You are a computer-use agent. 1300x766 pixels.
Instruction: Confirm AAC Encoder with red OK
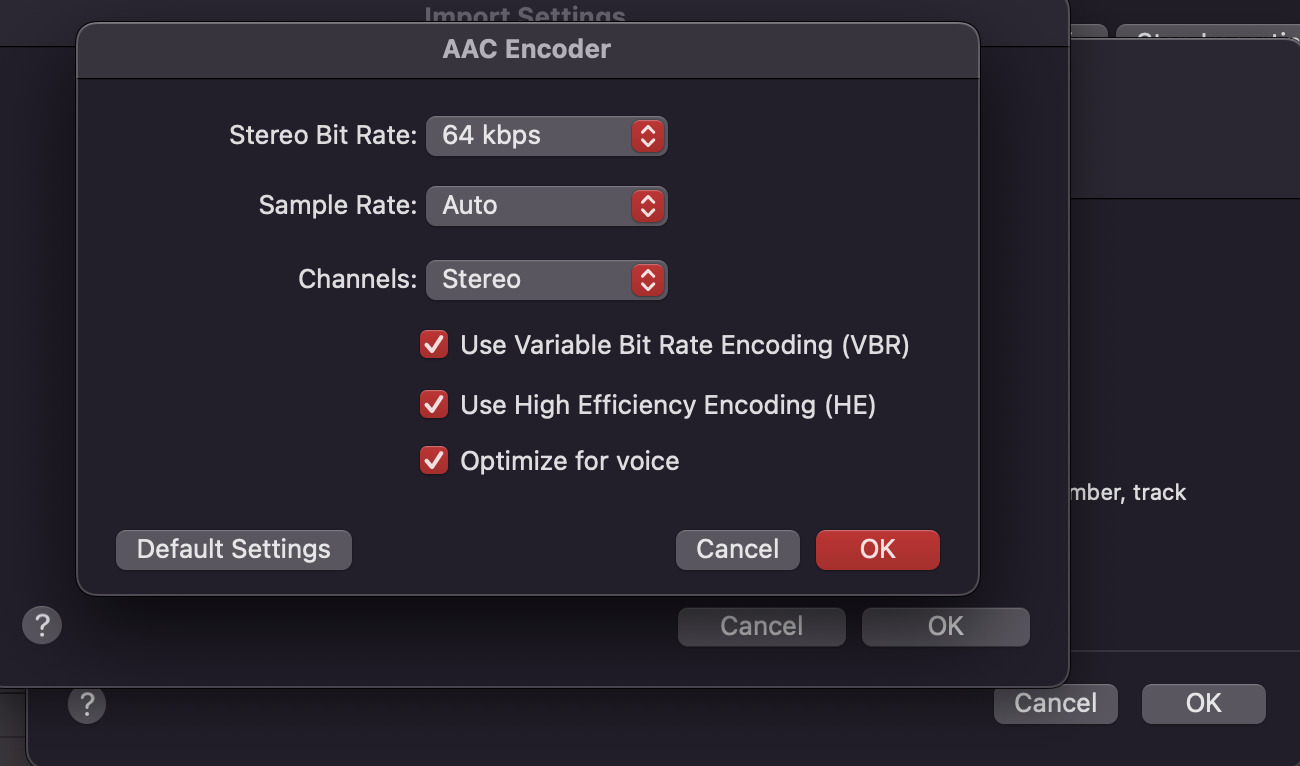pos(877,549)
